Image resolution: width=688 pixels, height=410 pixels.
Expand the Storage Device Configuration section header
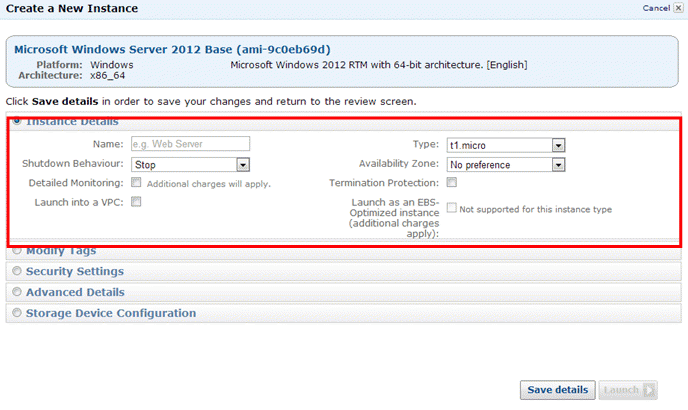pos(344,313)
